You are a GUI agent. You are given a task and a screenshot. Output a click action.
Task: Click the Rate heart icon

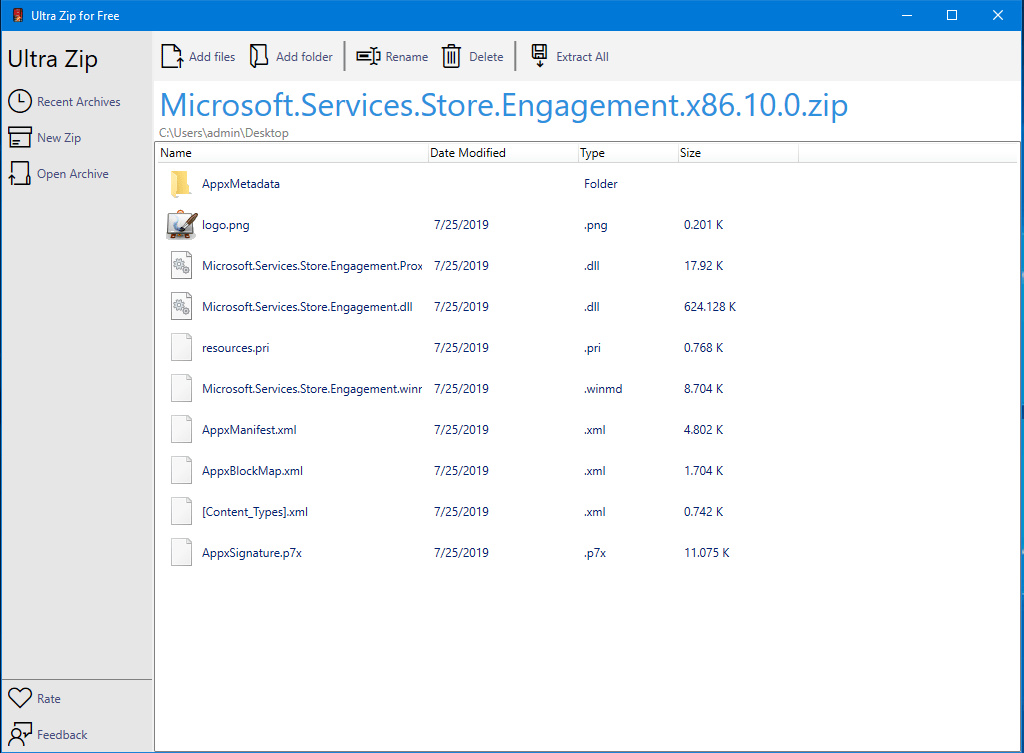coord(20,698)
